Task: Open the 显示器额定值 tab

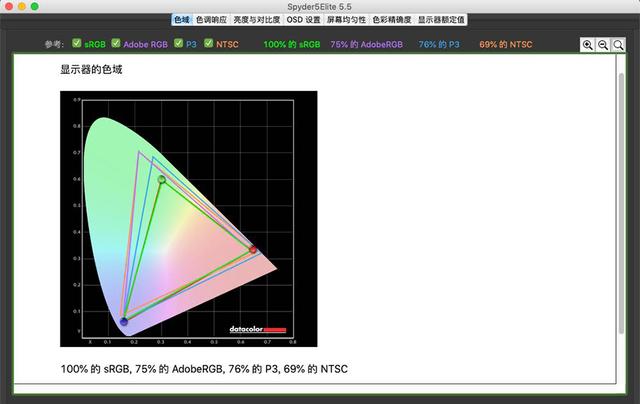Action: (441, 20)
